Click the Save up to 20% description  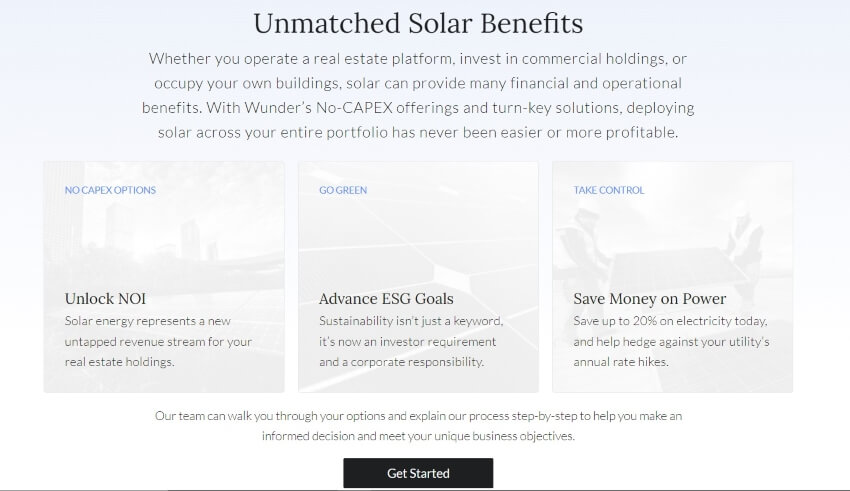tap(671, 341)
